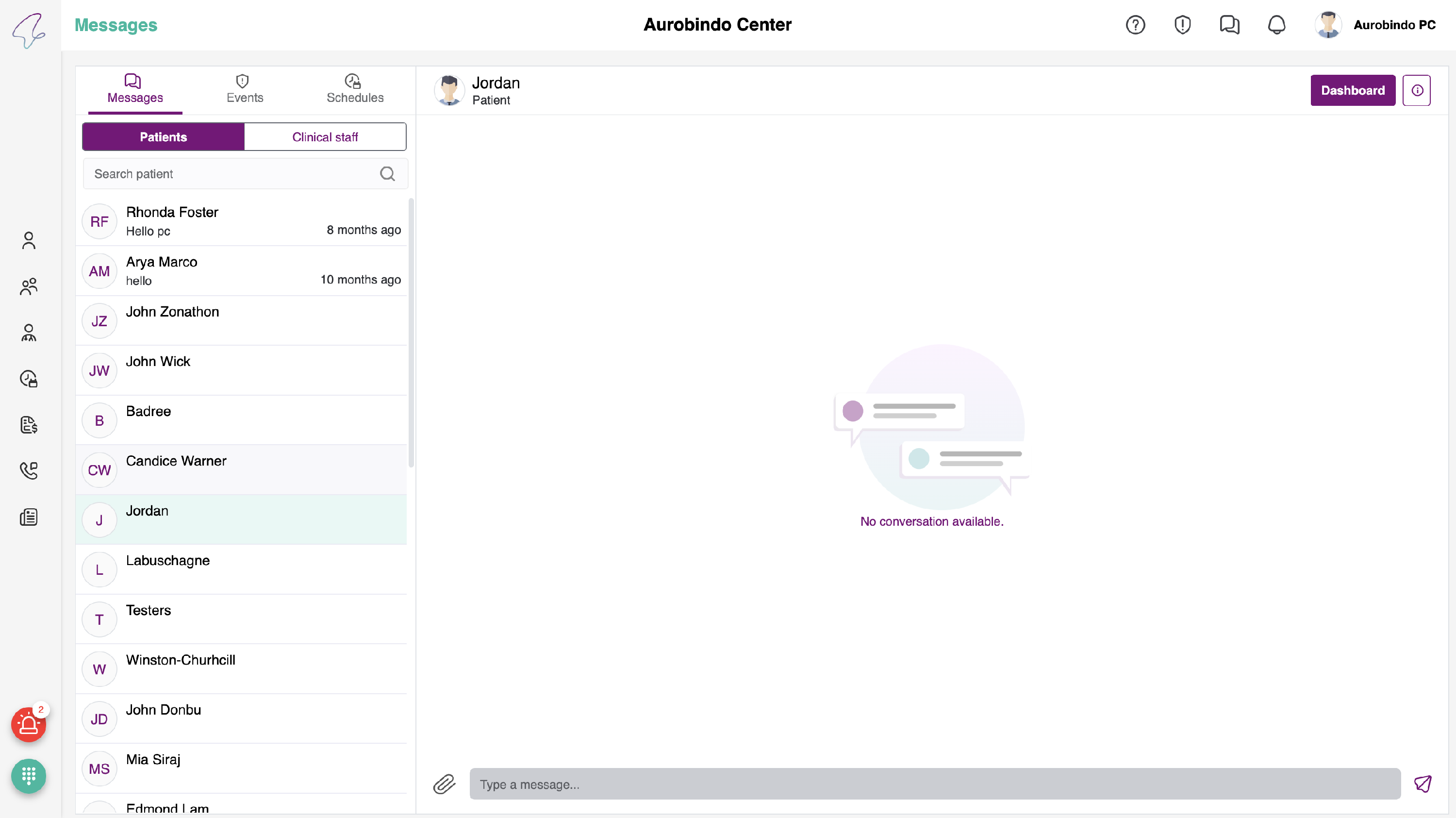1456x818 pixels.
Task: Open the red alarm alert button
Action: tap(28, 724)
